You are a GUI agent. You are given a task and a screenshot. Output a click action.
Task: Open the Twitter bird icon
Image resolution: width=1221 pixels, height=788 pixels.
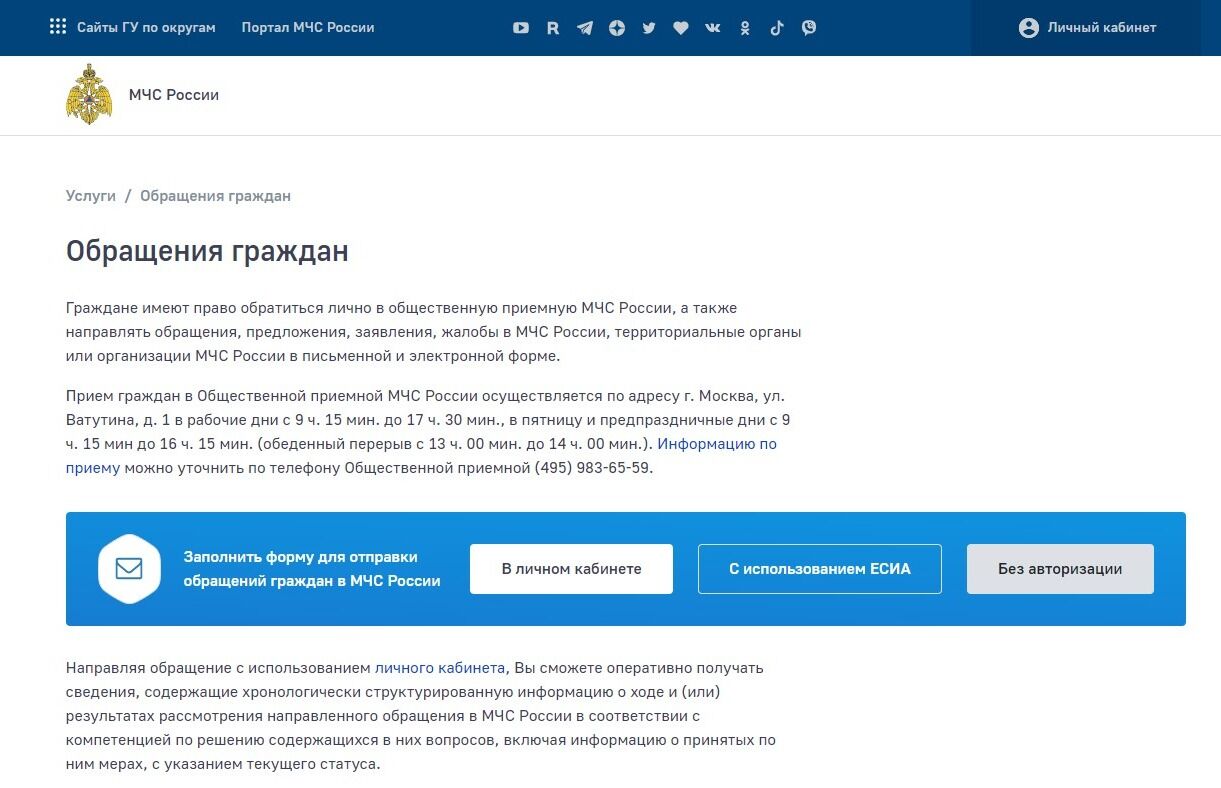tap(649, 28)
